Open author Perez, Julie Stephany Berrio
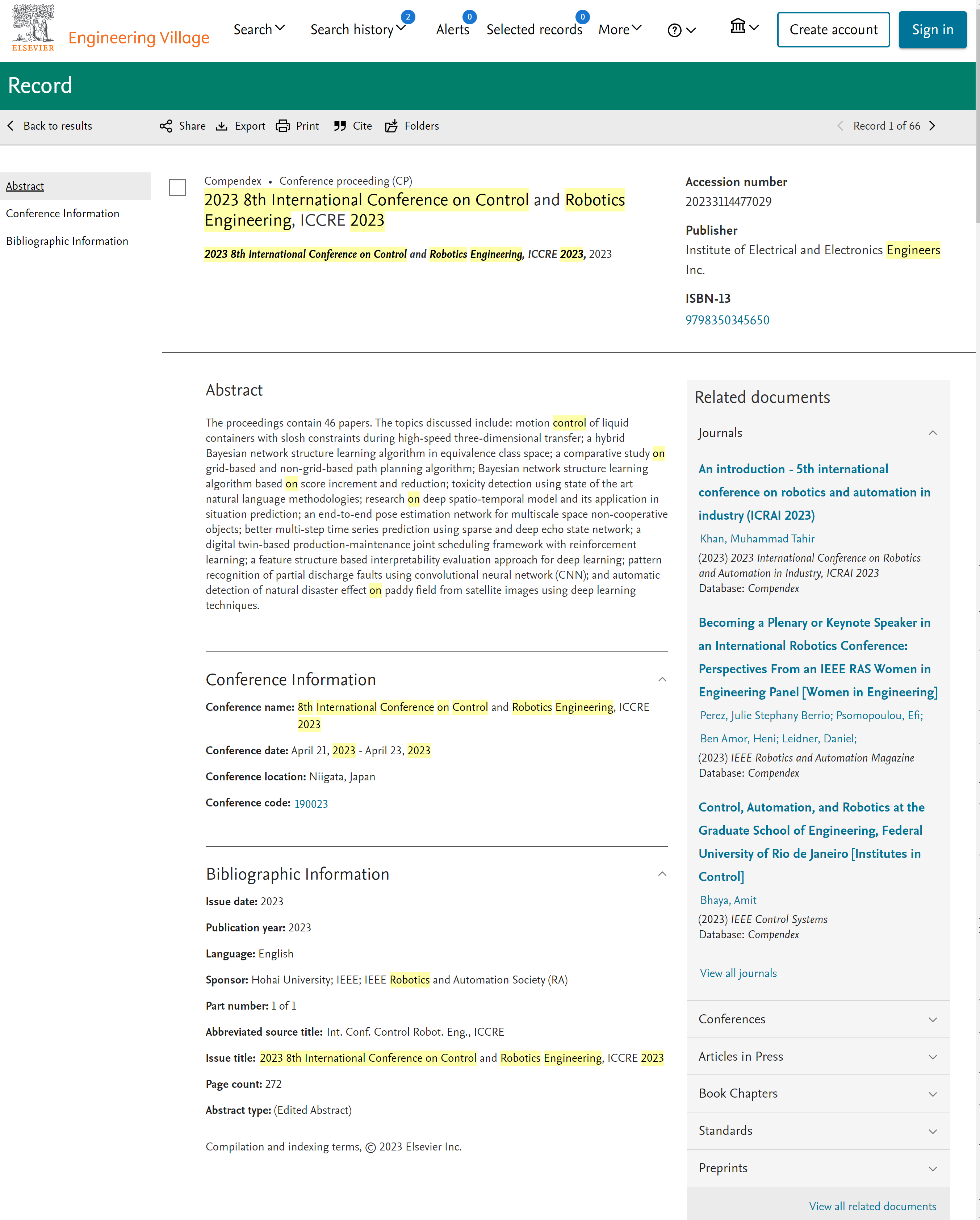The width and height of the screenshot is (980, 1220). pyautogui.click(x=766, y=715)
